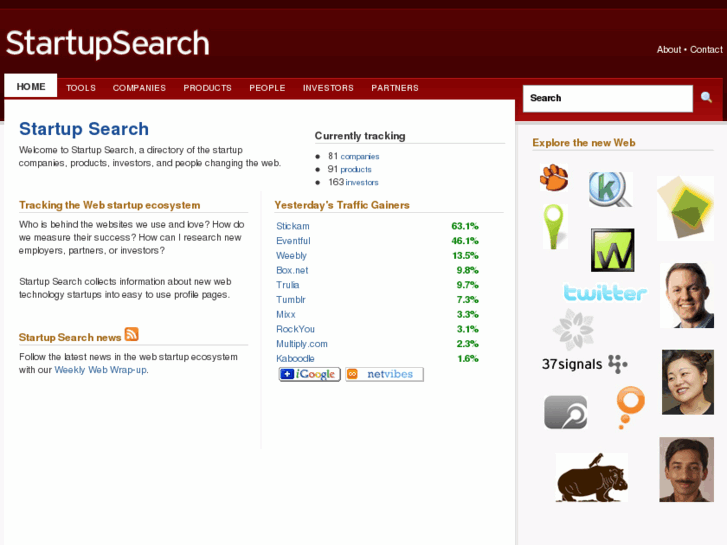Screen dimensions: 727x545
Task: Open photo of man with mustache
Action: pyautogui.click(x=687, y=469)
